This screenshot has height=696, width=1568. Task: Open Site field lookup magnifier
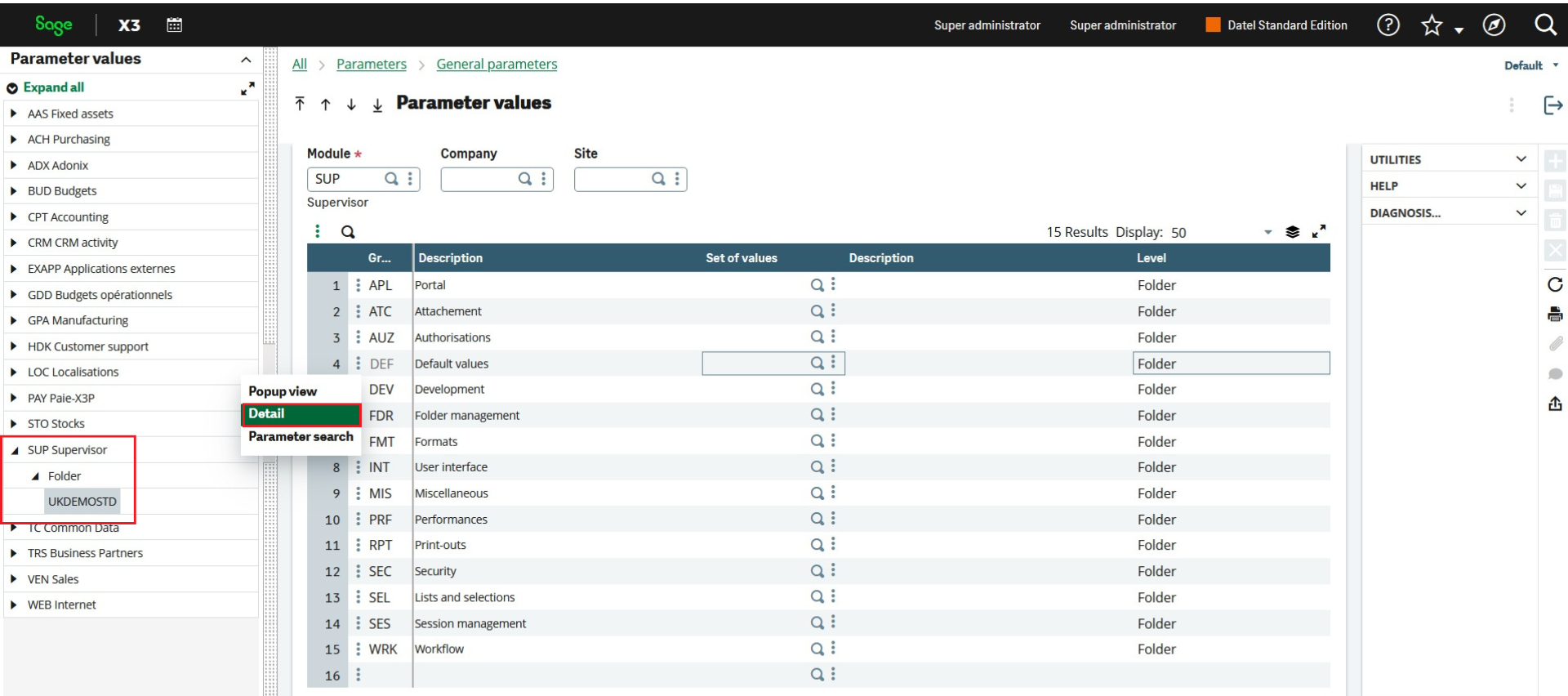pyautogui.click(x=658, y=179)
